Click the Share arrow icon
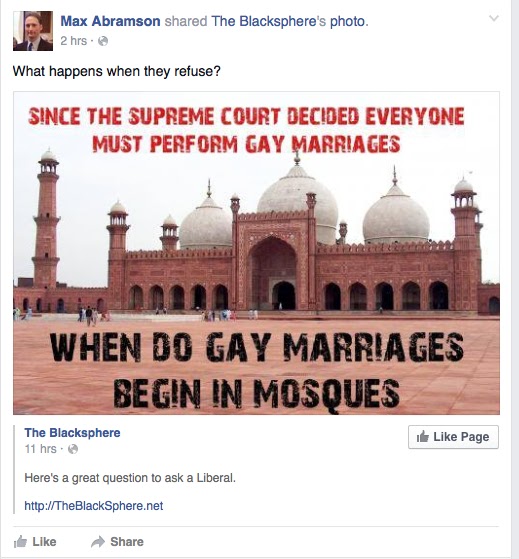 98,542
